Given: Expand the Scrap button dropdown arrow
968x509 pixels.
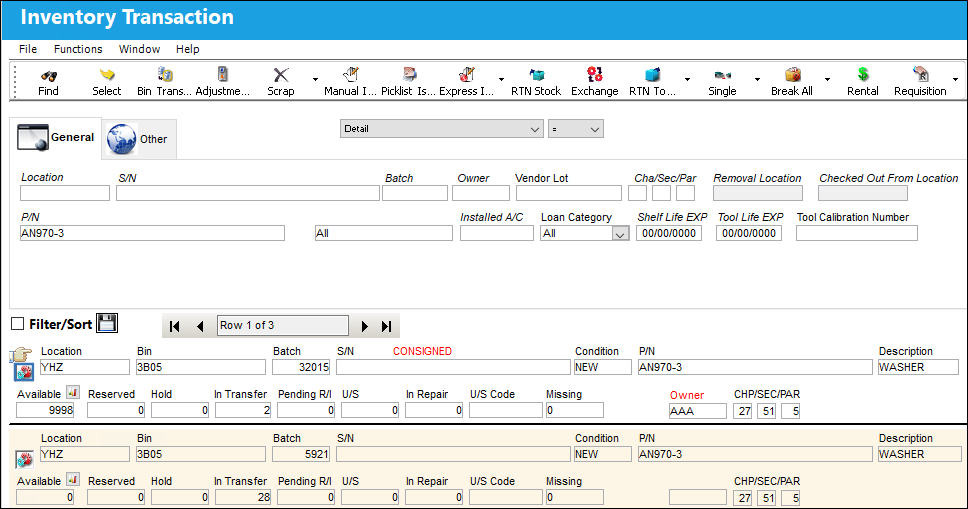Looking at the screenshot, I should [x=315, y=80].
